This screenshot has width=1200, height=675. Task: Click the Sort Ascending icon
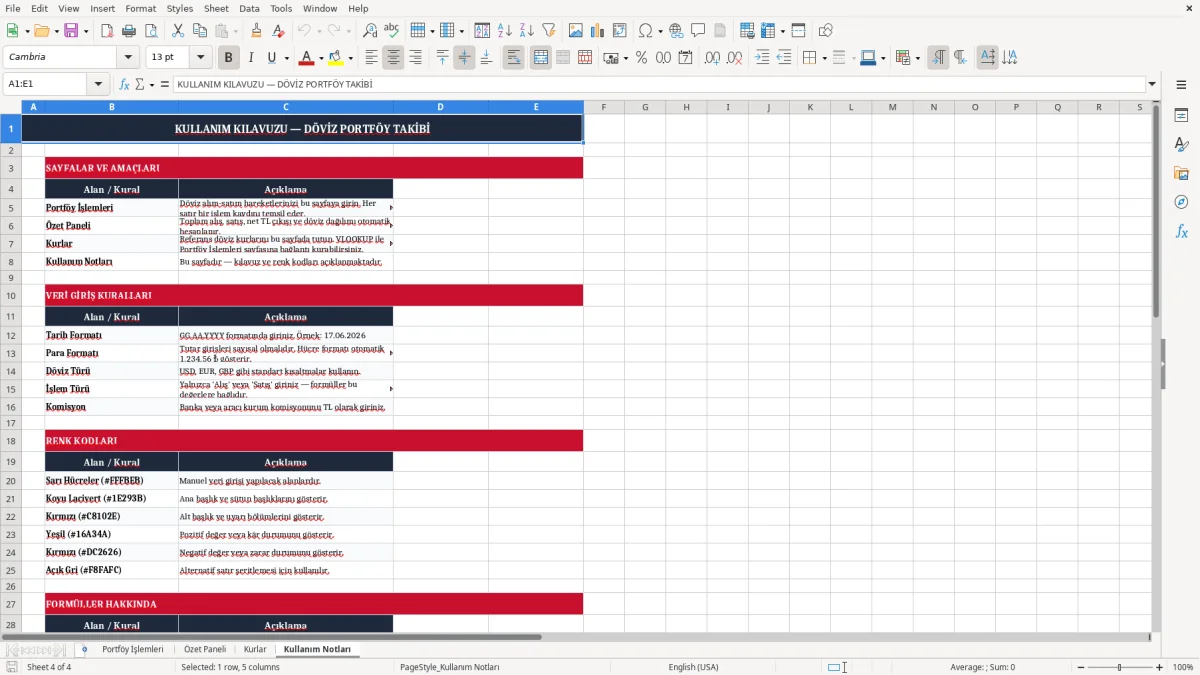point(505,31)
